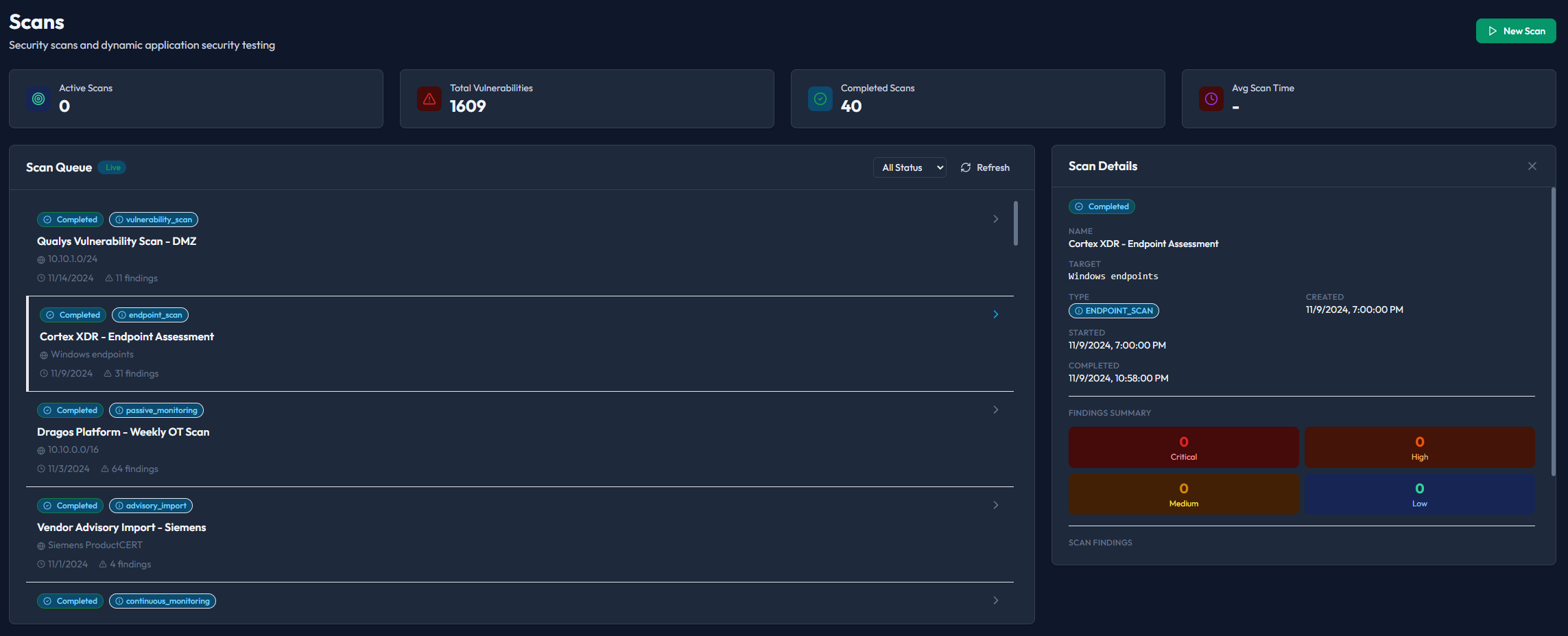Click the Scan Queue scrollbar
This screenshot has width=1568, height=636.
pos(1016,223)
